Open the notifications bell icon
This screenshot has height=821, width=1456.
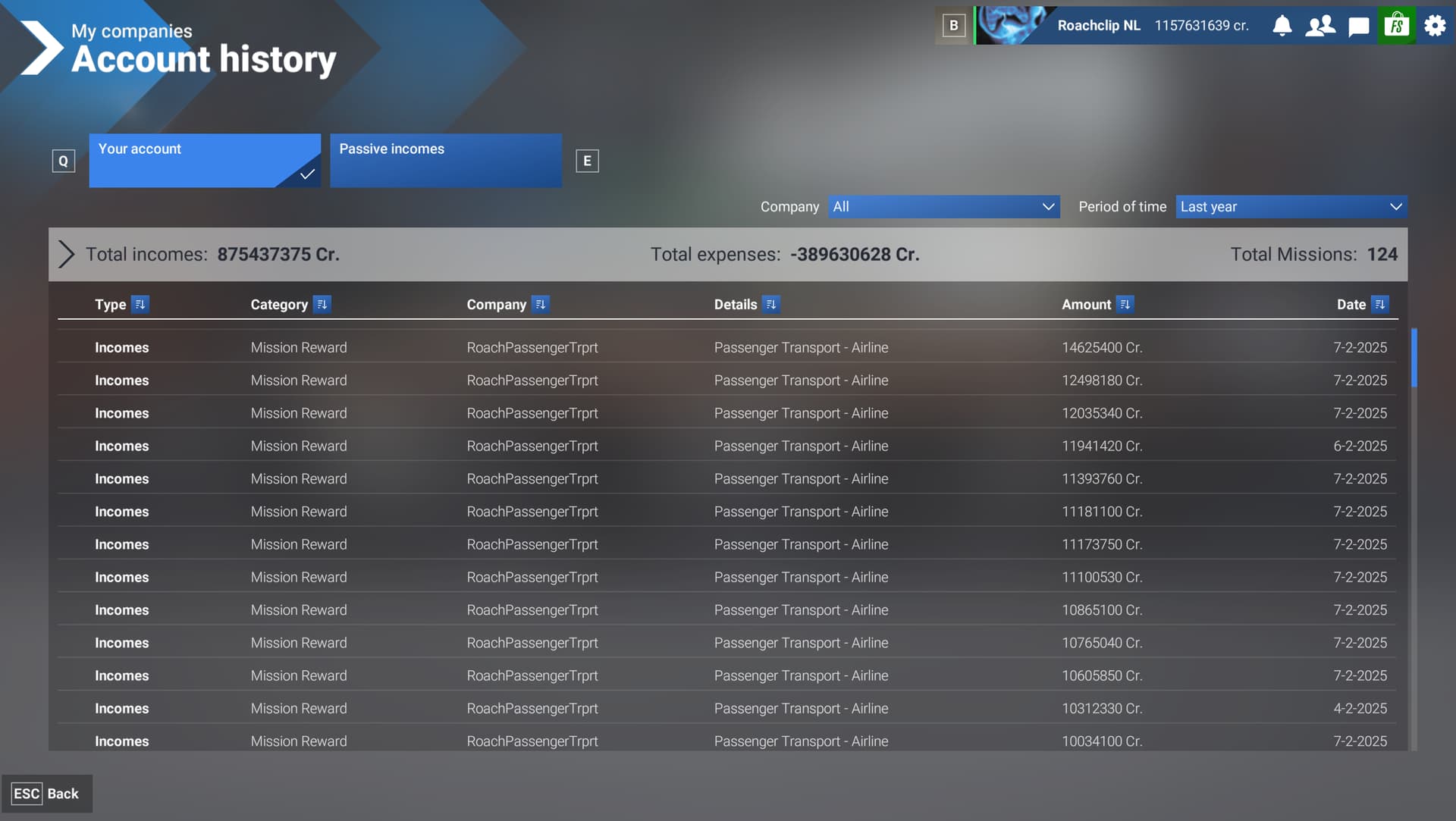pos(1282,25)
